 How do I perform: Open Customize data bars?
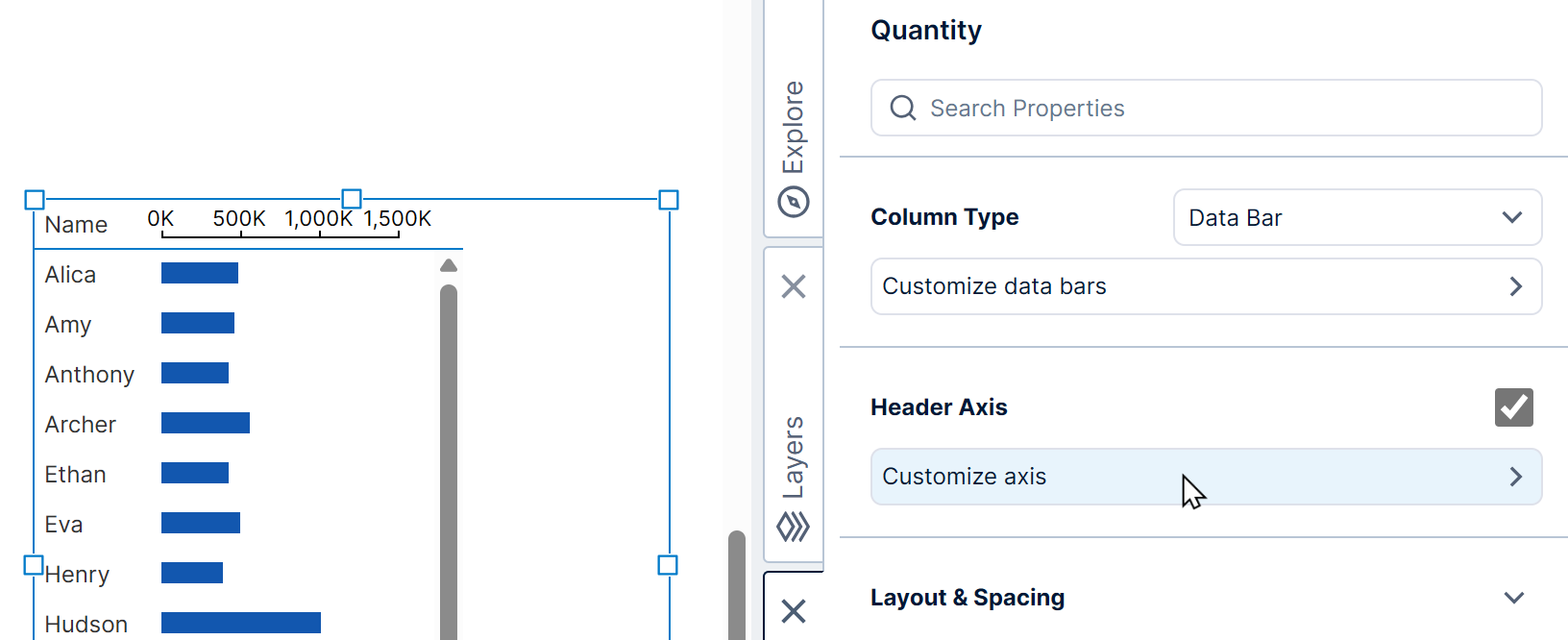[1206, 286]
